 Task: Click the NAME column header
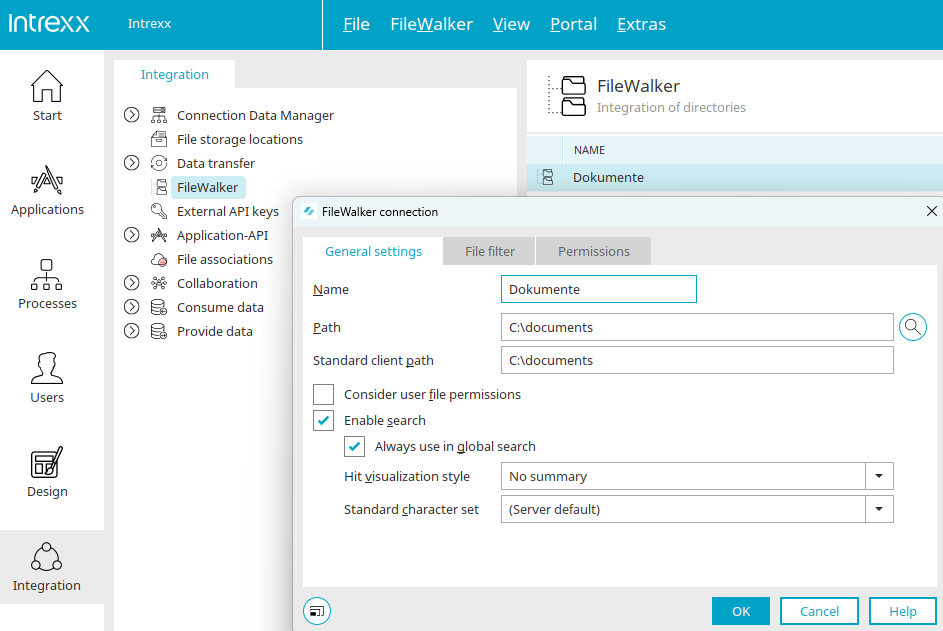589,150
